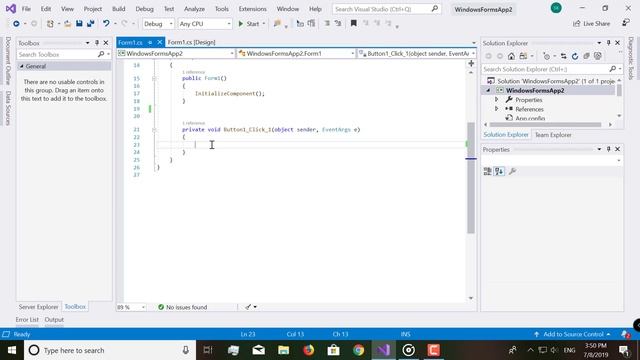
Task: Open the File menu
Action: coord(26,9)
